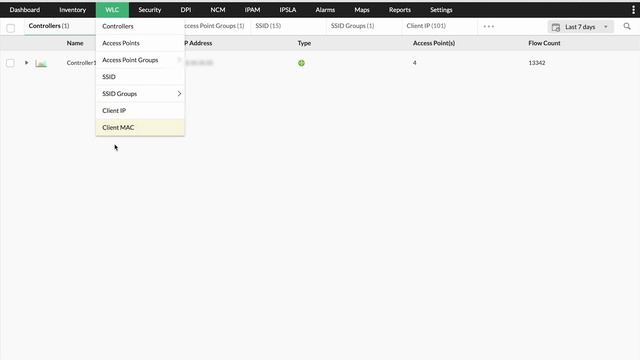Click the Controller1 graph icon

click(x=41, y=63)
